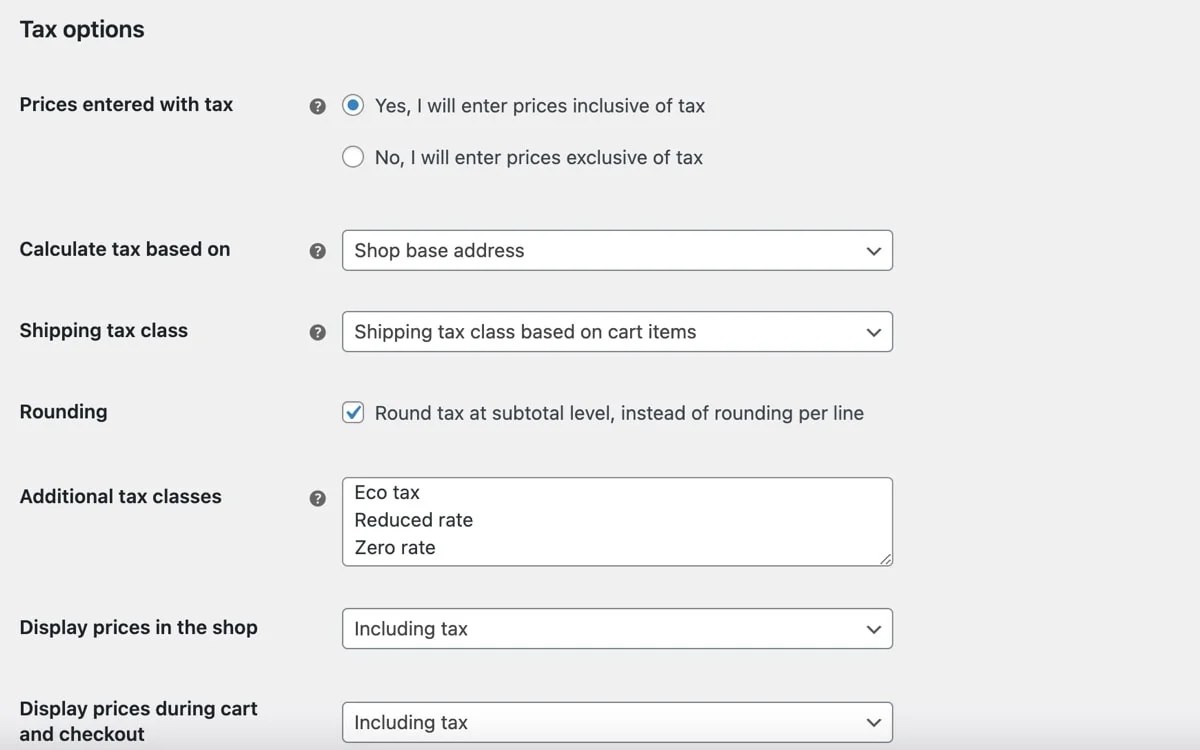Click the chevron on Shipping tax class dropdown
The height and width of the screenshot is (750, 1200).
(873, 331)
